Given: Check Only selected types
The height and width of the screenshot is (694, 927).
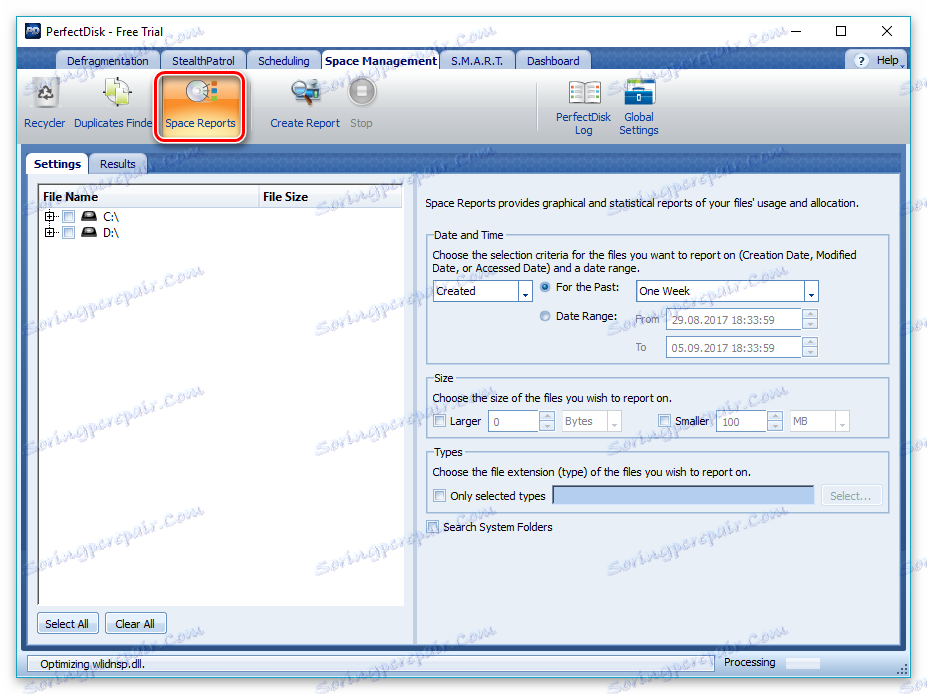Looking at the screenshot, I should tap(439, 495).
